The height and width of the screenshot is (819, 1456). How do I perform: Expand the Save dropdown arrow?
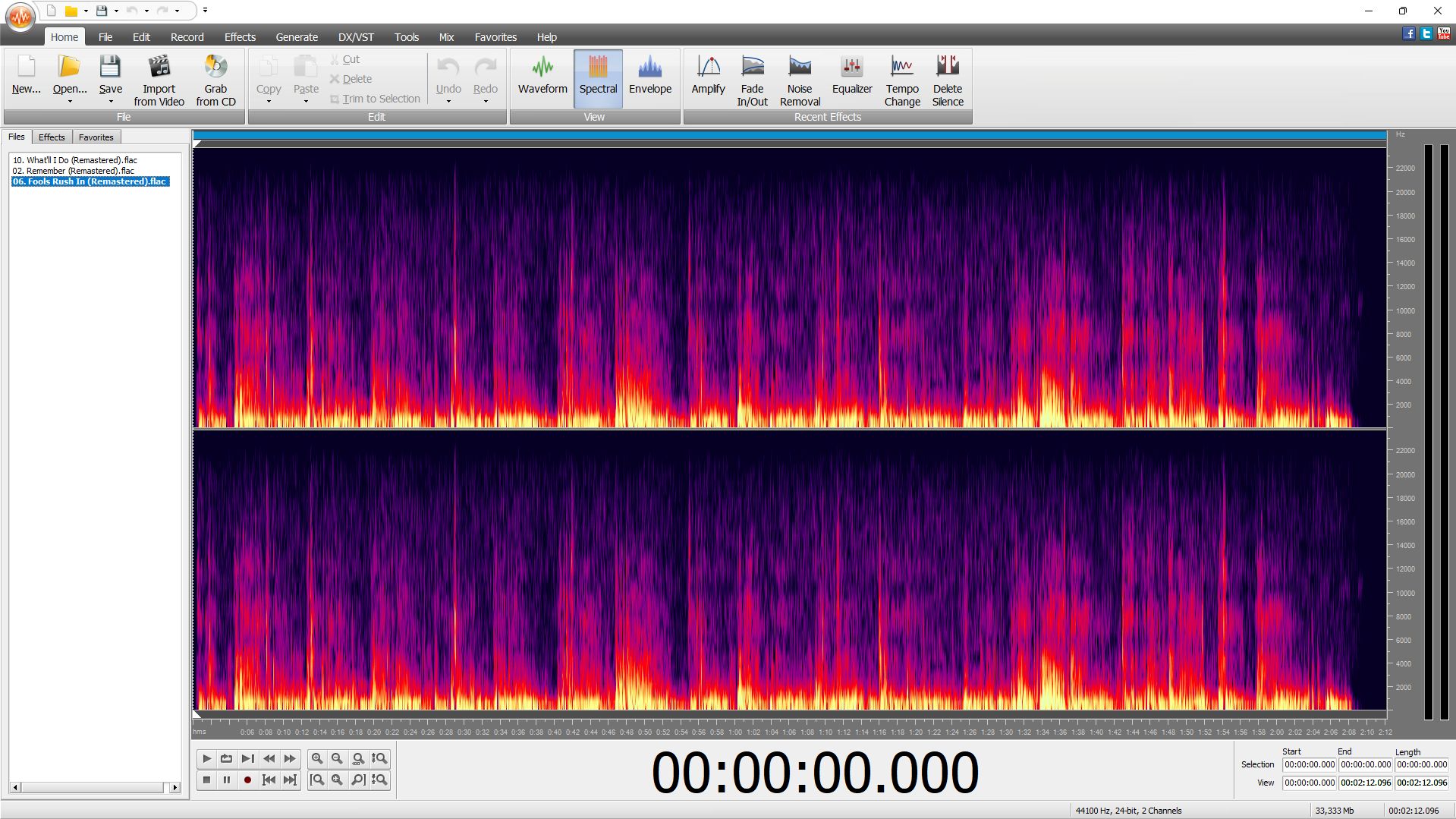(111, 102)
